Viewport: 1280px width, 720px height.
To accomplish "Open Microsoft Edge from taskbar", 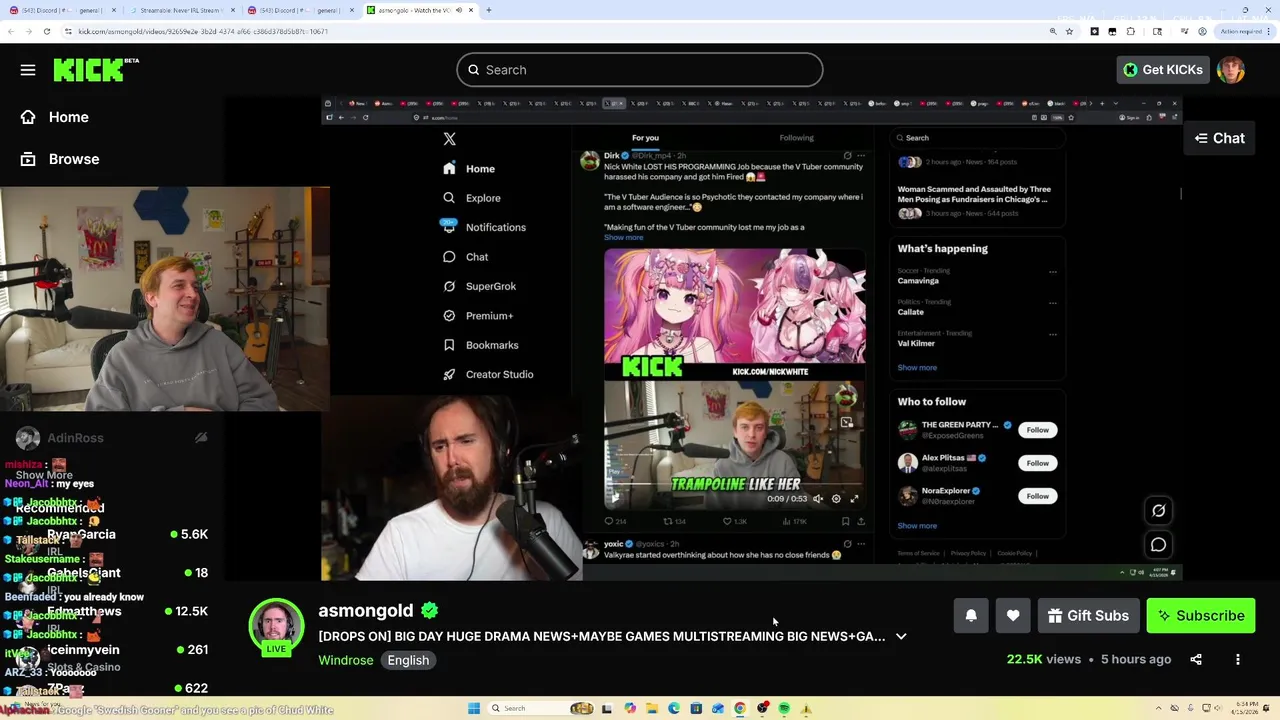I will point(674,708).
